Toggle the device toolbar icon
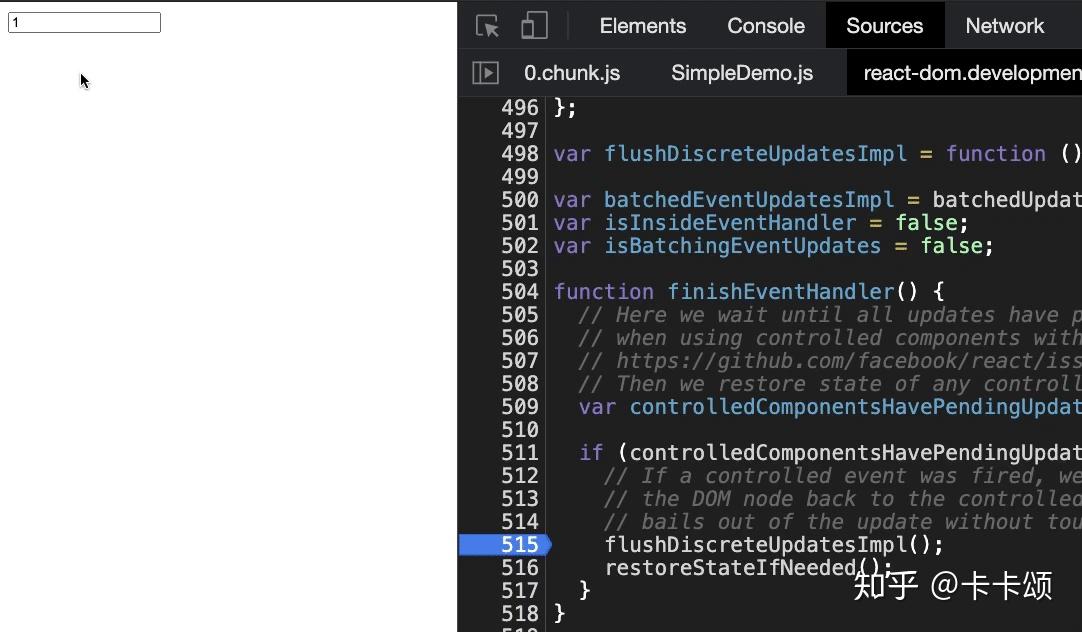Screen dimensions: 1082x632 pos(534,26)
